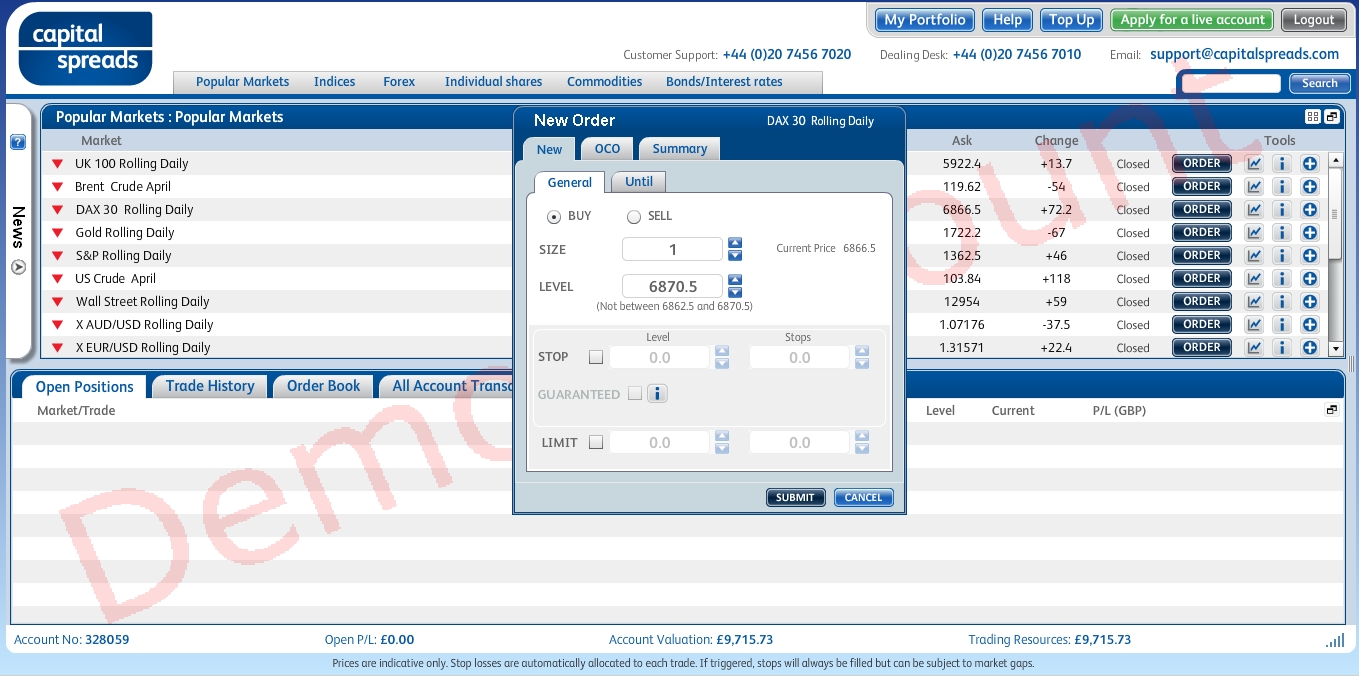The image size is (1359, 676).
Task: Click plus icon for Gold Rolling Daily
Action: click(1310, 232)
